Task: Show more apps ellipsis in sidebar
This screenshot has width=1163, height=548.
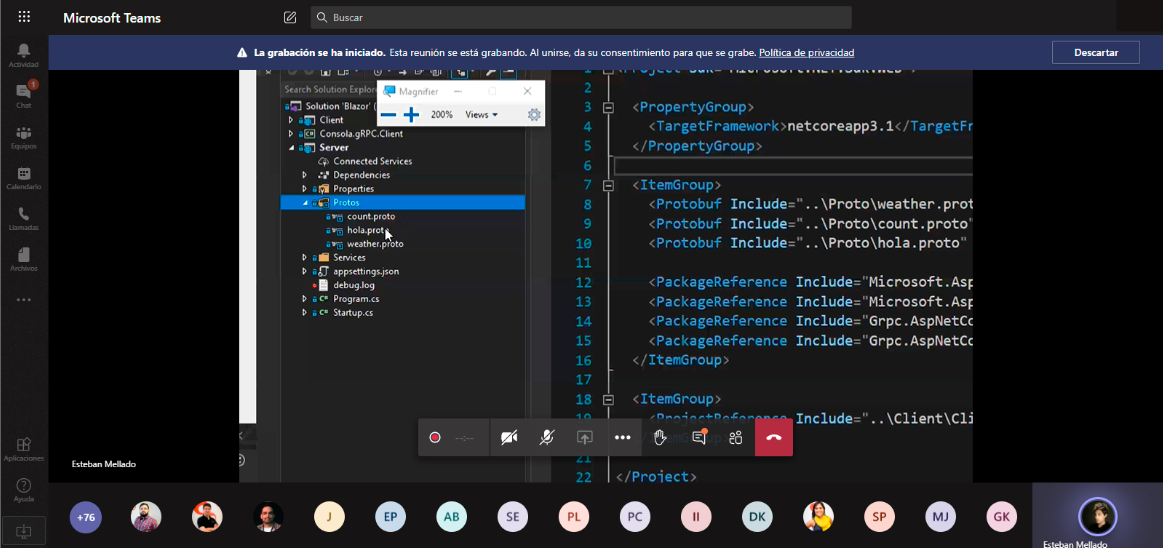Action: coord(24,300)
